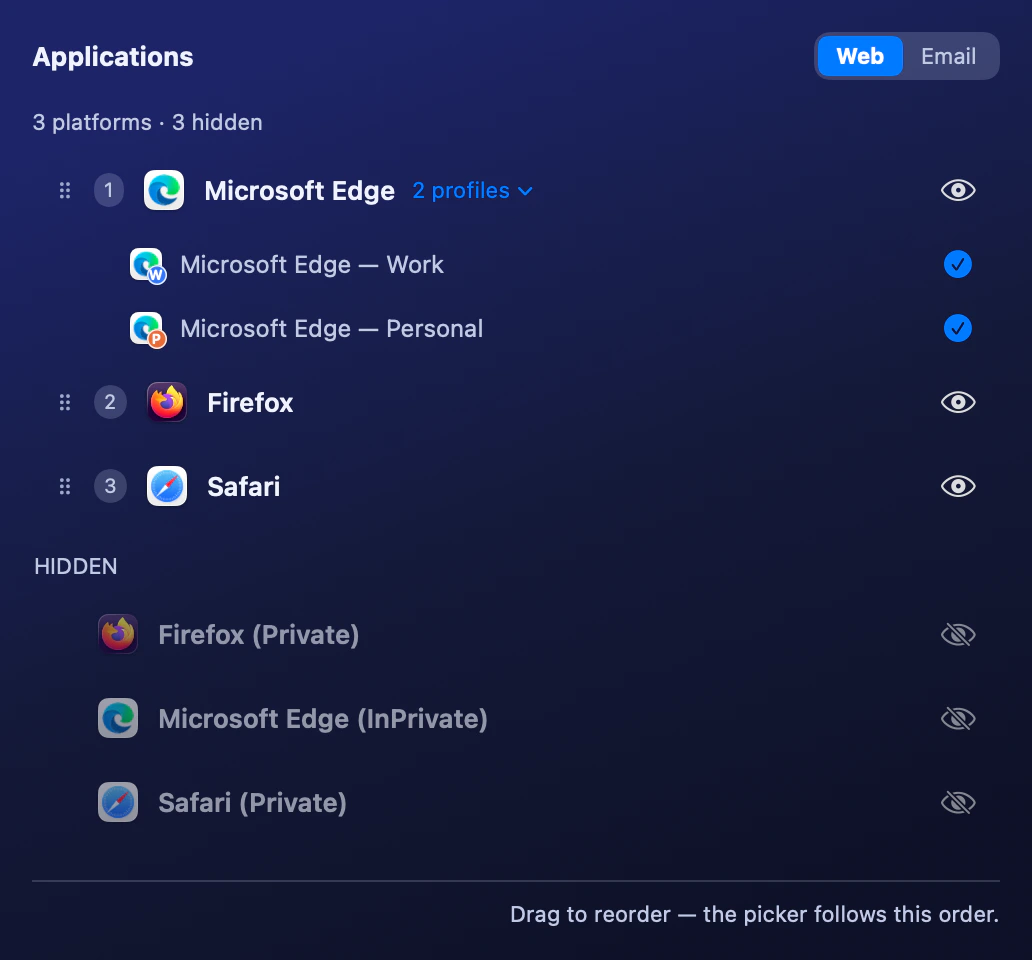Click the "Safari (Private)" label
Screen dimensions: 1032x960
coord(253,803)
